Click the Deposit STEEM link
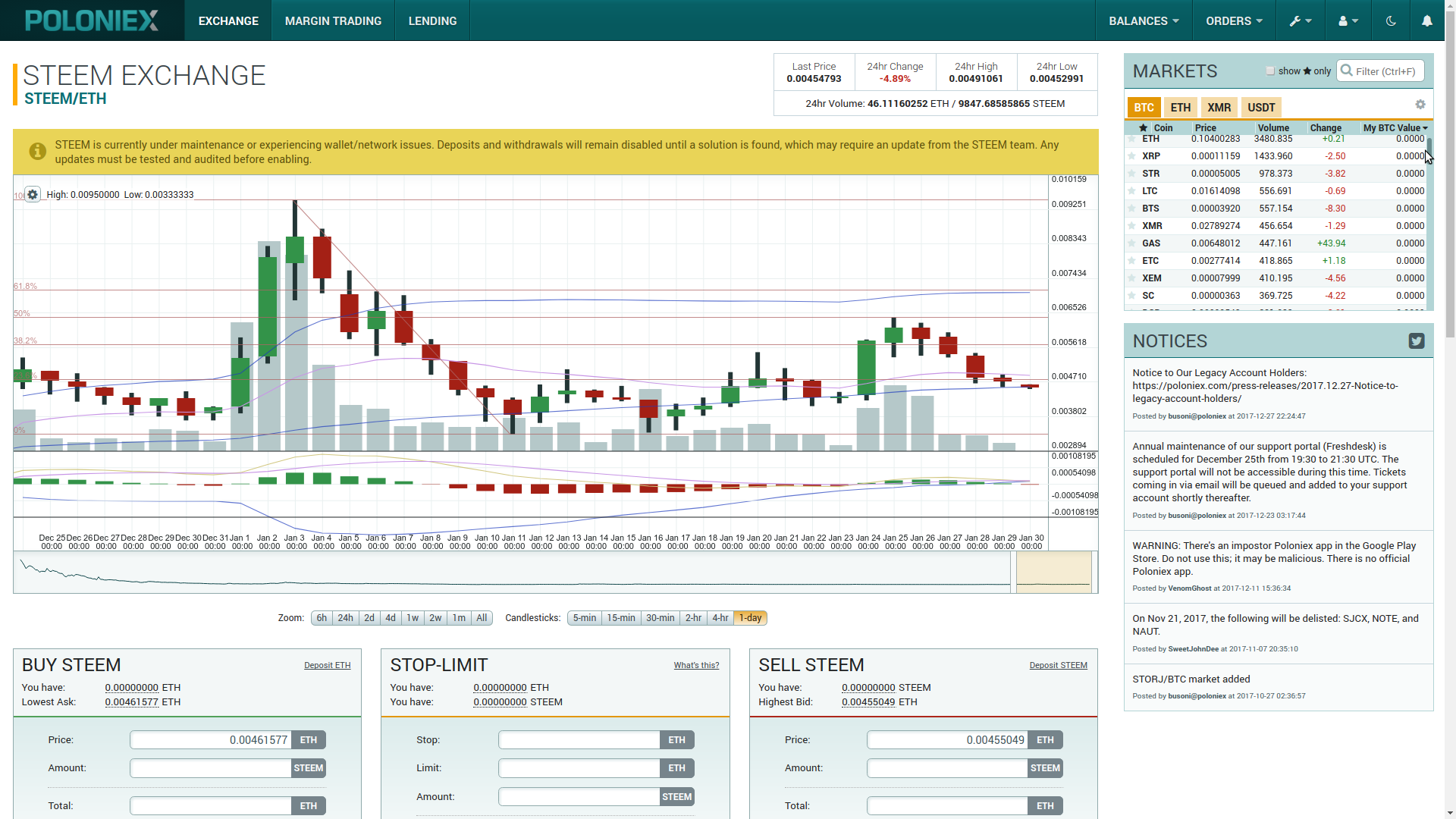Screen dimensions: 1456x819 (x=1058, y=665)
